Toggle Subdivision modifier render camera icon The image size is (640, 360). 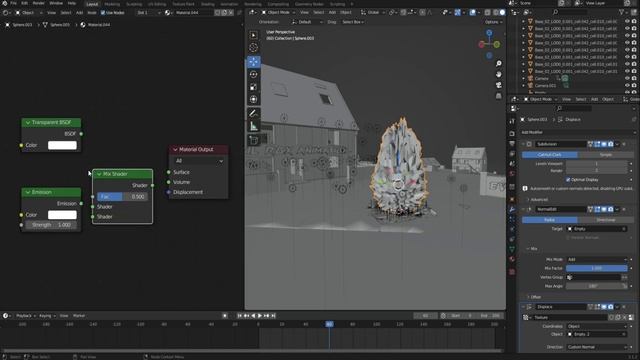click(x=611, y=144)
